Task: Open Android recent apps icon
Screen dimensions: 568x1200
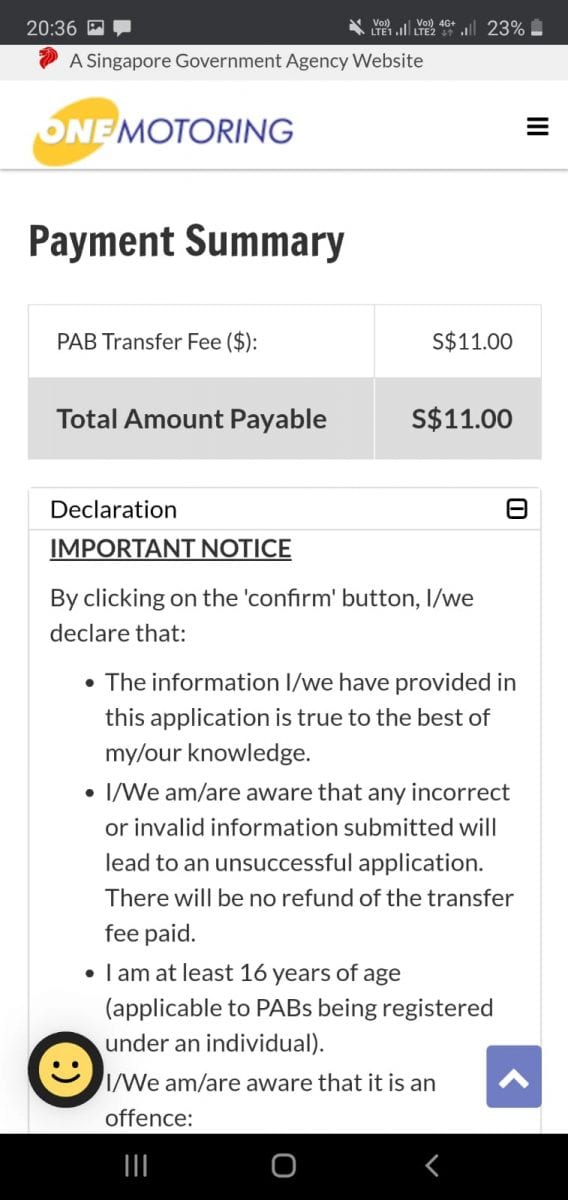Action: point(136,1165)
